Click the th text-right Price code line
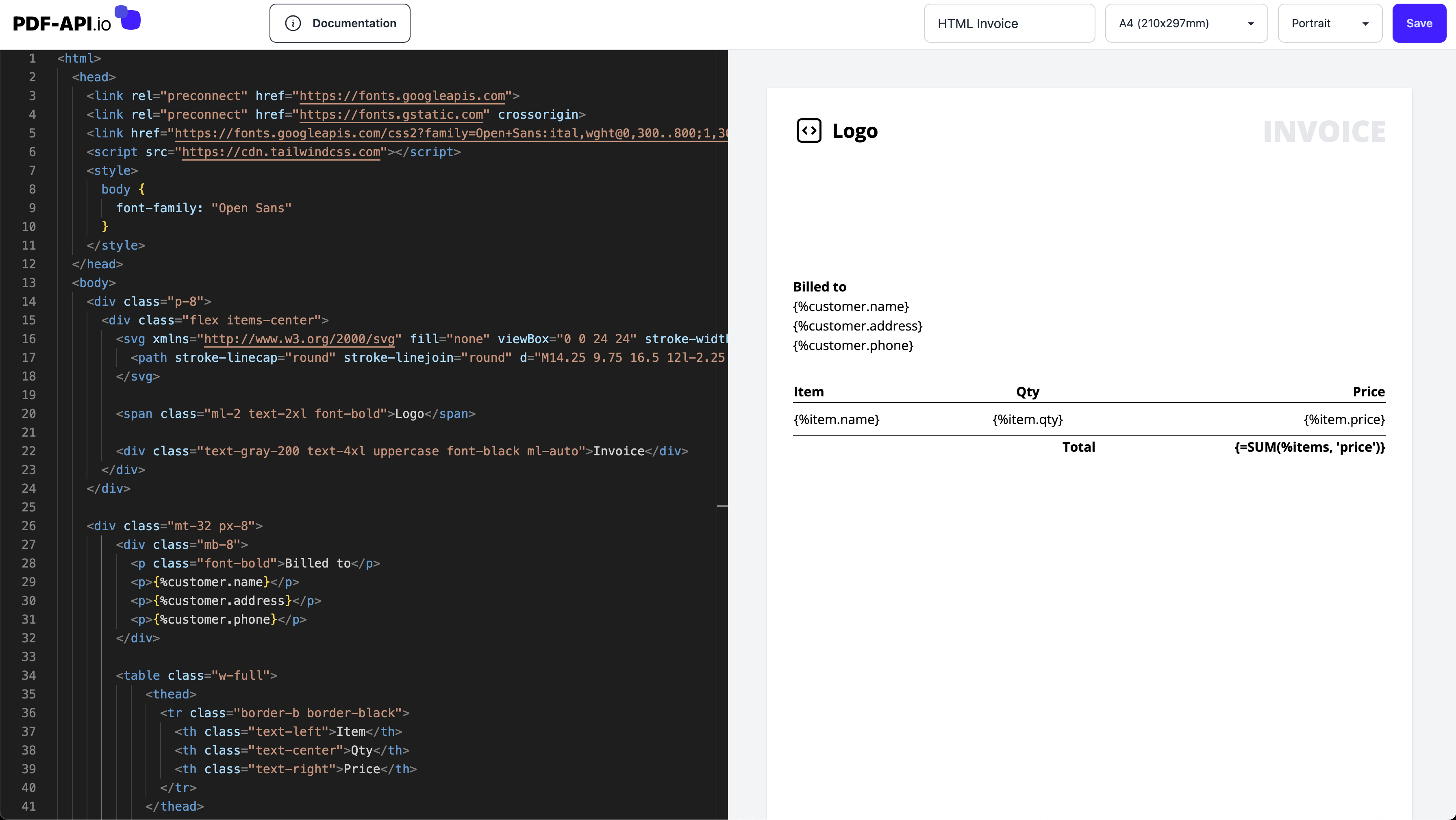Viewport: 1456px width, 820px height. [x=296, y=769]
